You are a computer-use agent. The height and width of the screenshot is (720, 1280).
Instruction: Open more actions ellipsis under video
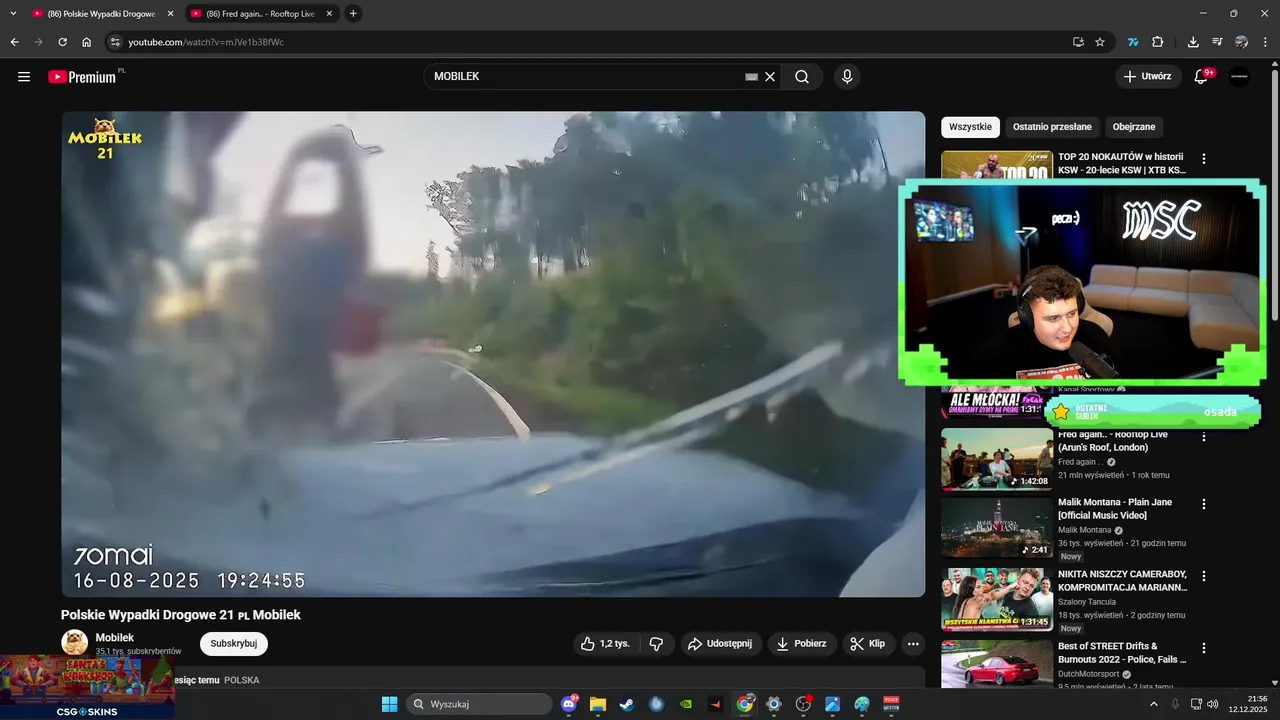(913, 644)
